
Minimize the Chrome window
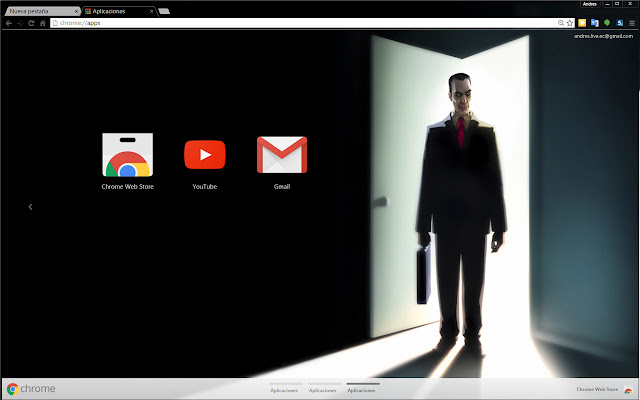click(607, 4)
